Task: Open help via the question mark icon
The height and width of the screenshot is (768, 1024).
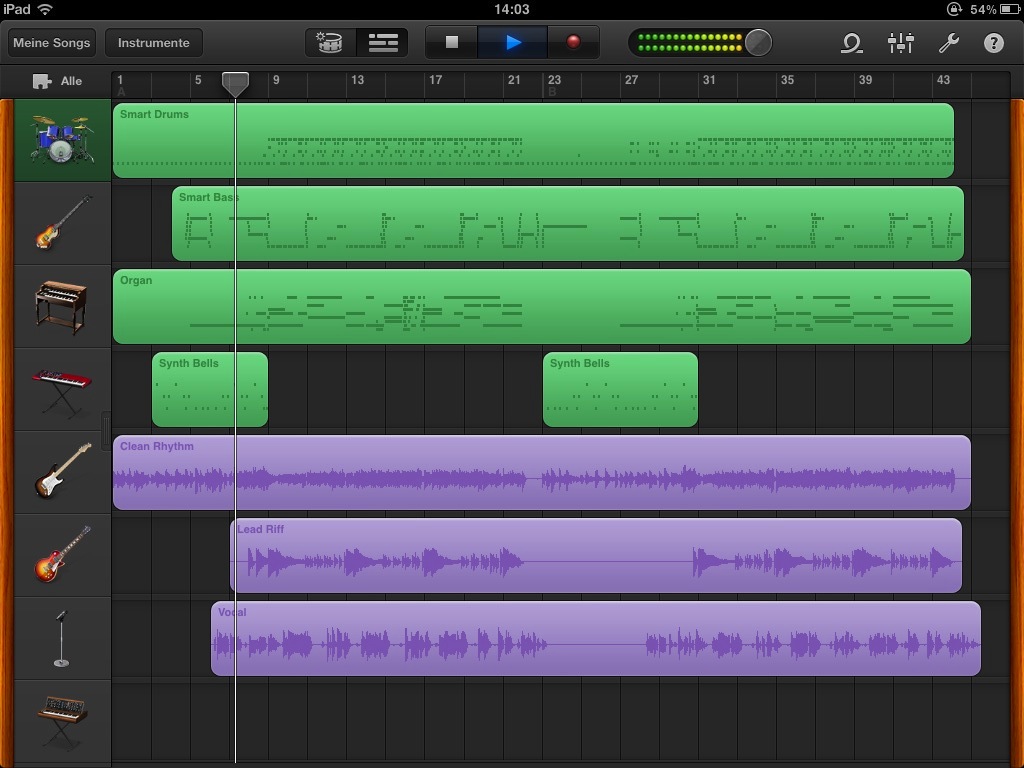Action: (993, 44)
